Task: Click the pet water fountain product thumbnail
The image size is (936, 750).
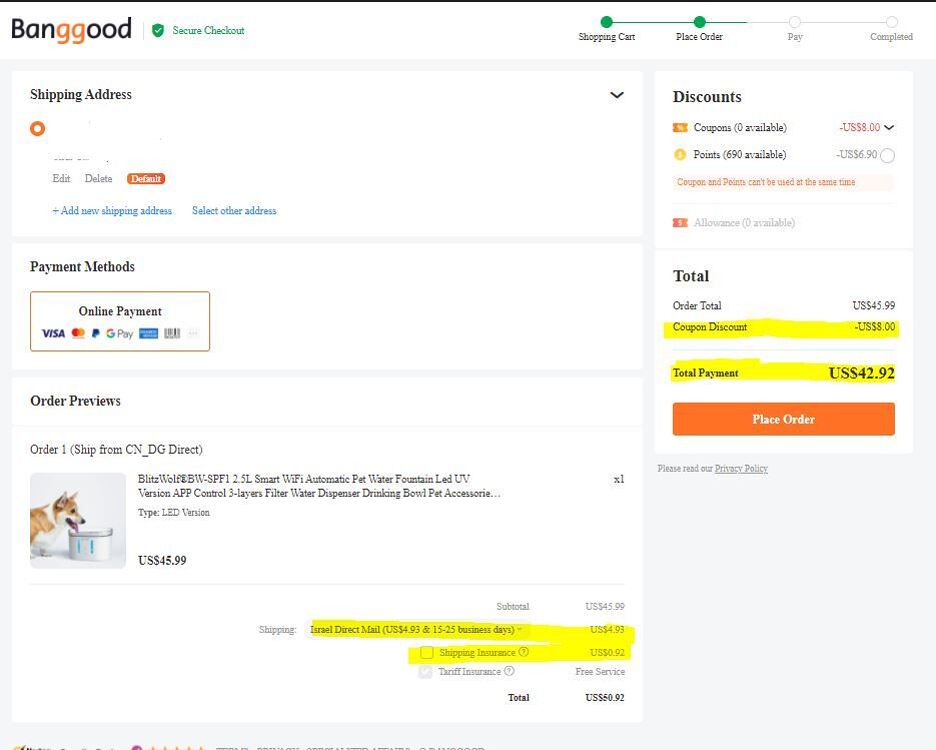Action: (x=78, y=520)
